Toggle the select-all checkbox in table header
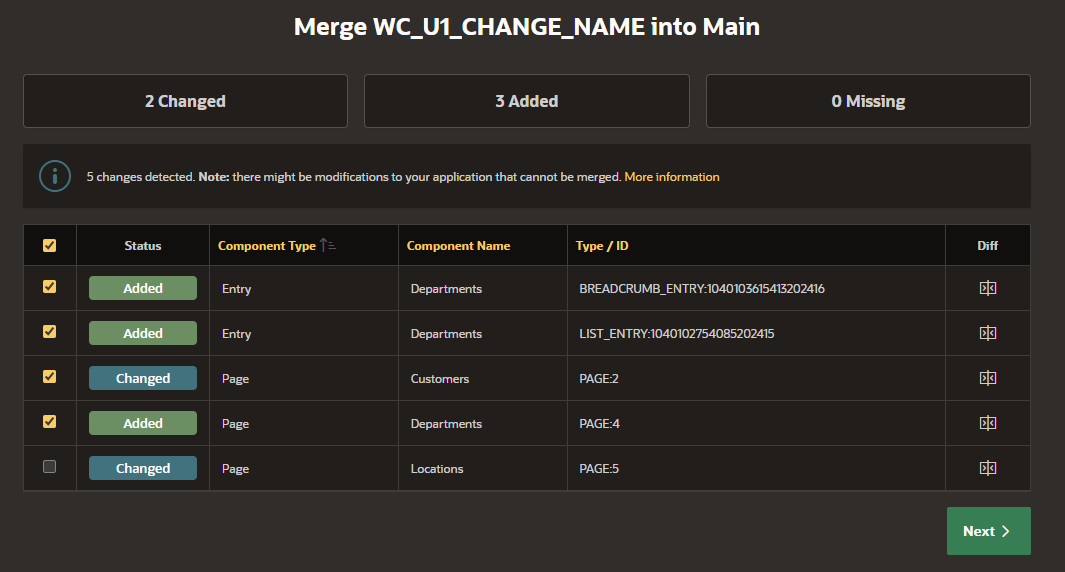The width and height of the screenshot is (1065, 572). [x=50, y=245]
